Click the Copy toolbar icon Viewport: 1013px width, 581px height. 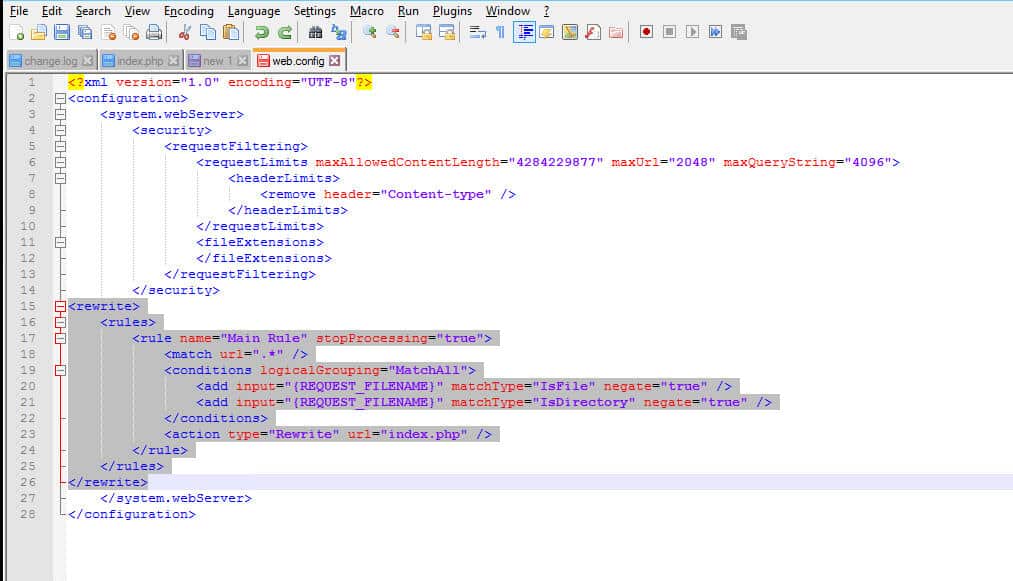[x=207, y=32]
